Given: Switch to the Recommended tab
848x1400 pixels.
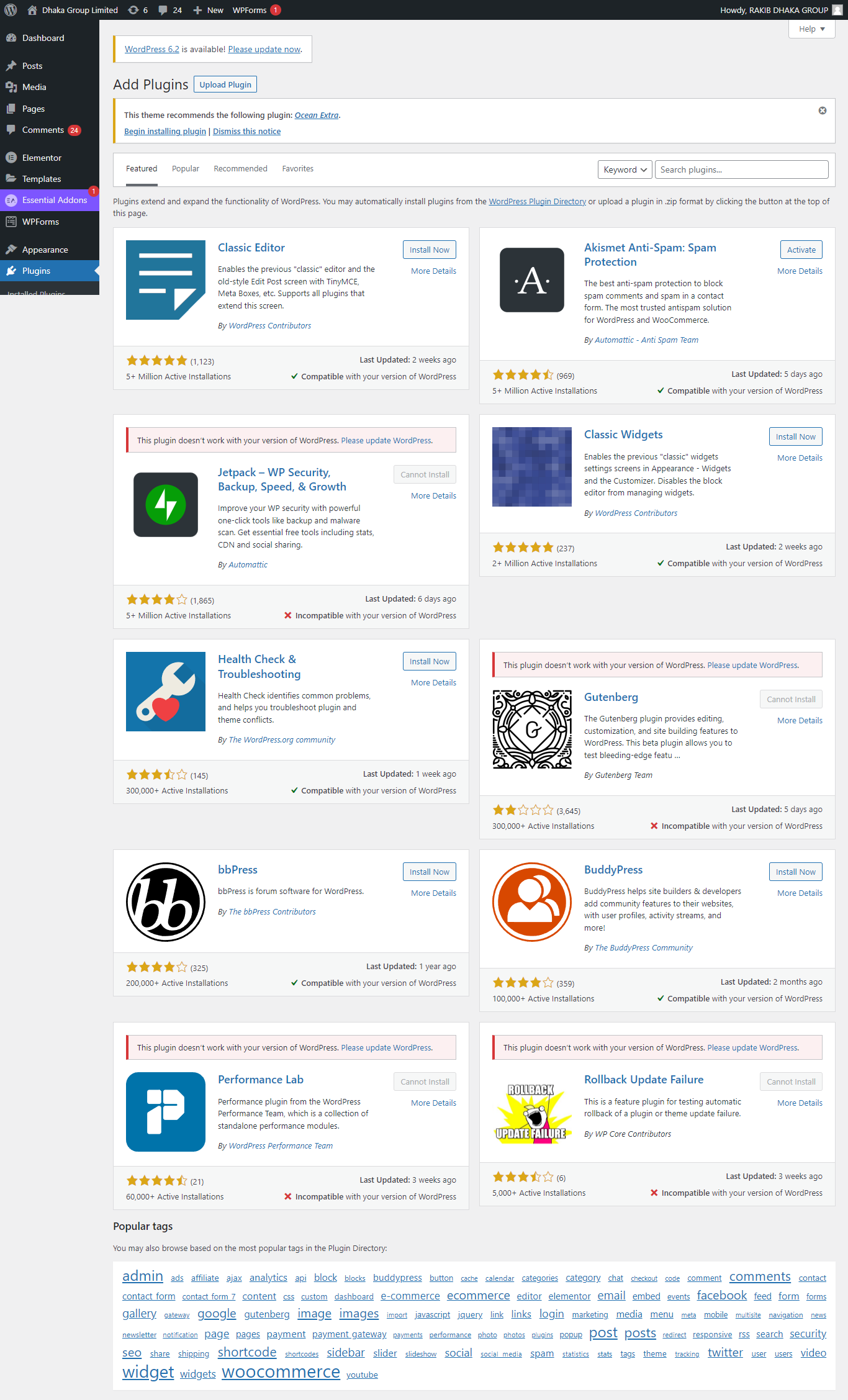Looking at the screenshot, I should (240, 169).
